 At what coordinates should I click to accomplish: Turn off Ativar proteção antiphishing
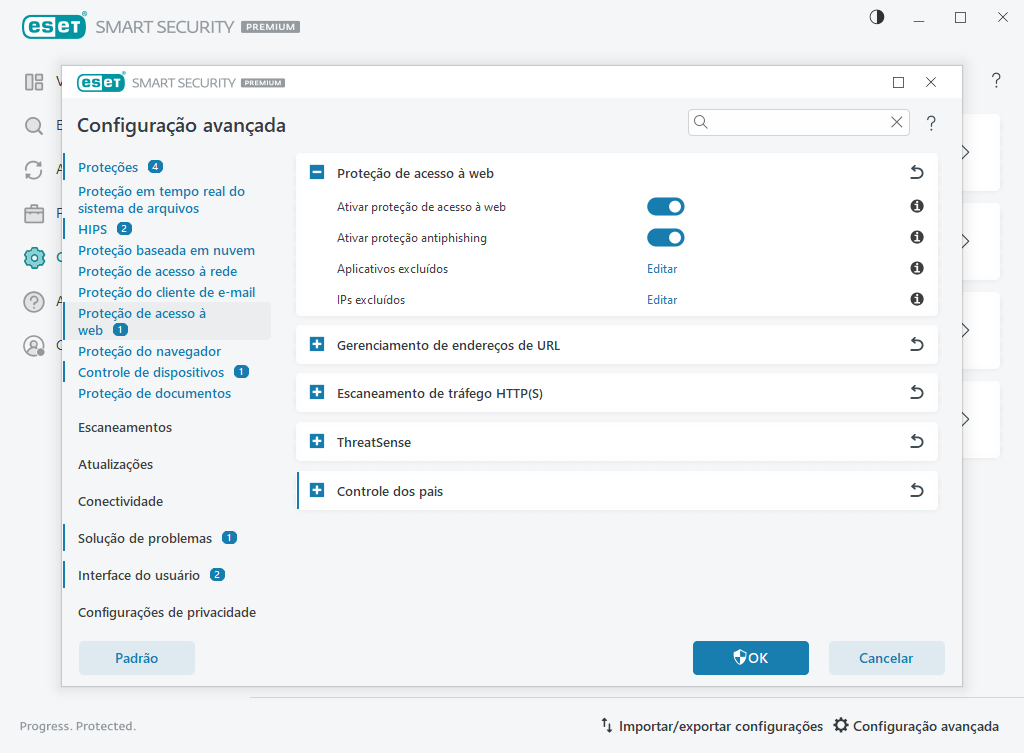665,237
